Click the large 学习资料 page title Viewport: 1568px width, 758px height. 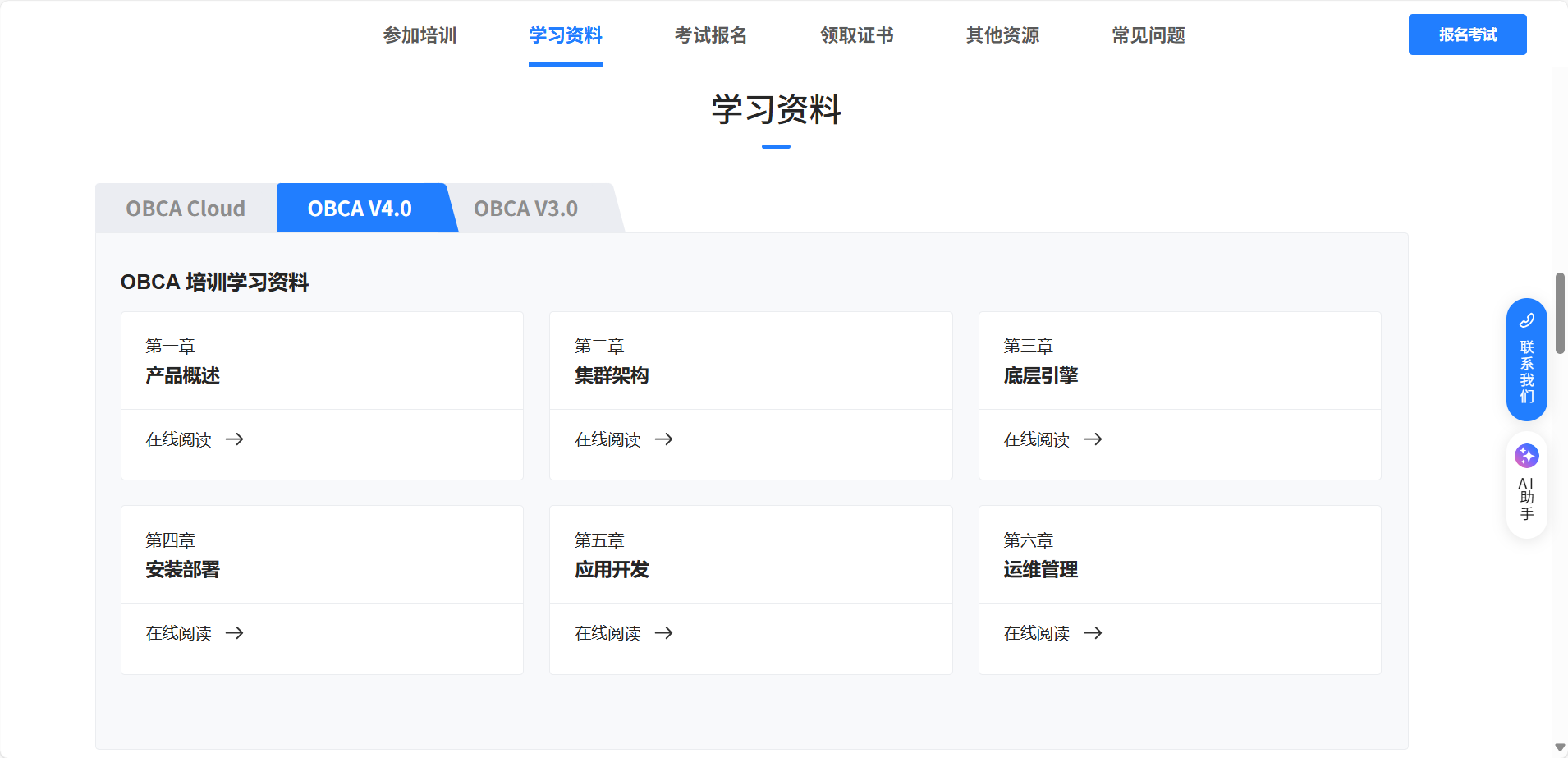click(777, 110)
